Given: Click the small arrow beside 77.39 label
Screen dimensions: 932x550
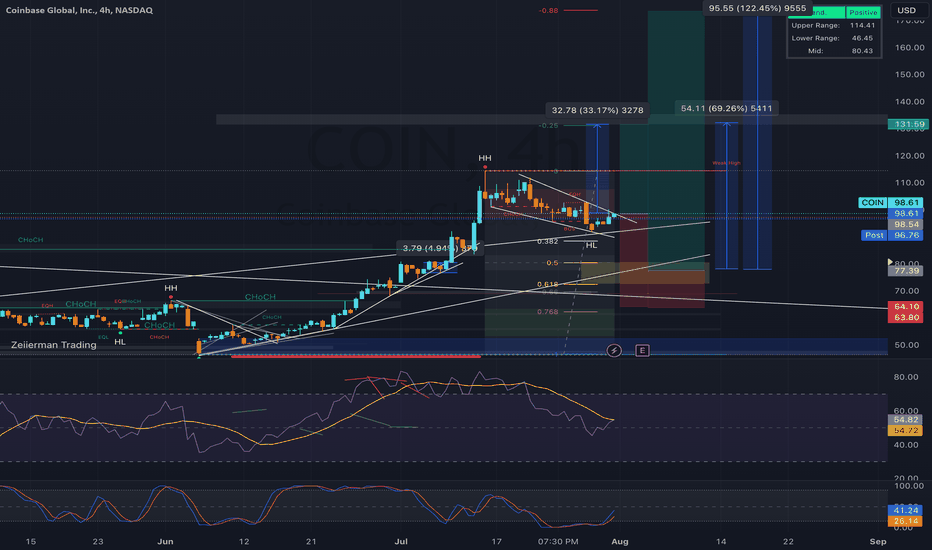Looking at the screenshot, I should 890,262.
